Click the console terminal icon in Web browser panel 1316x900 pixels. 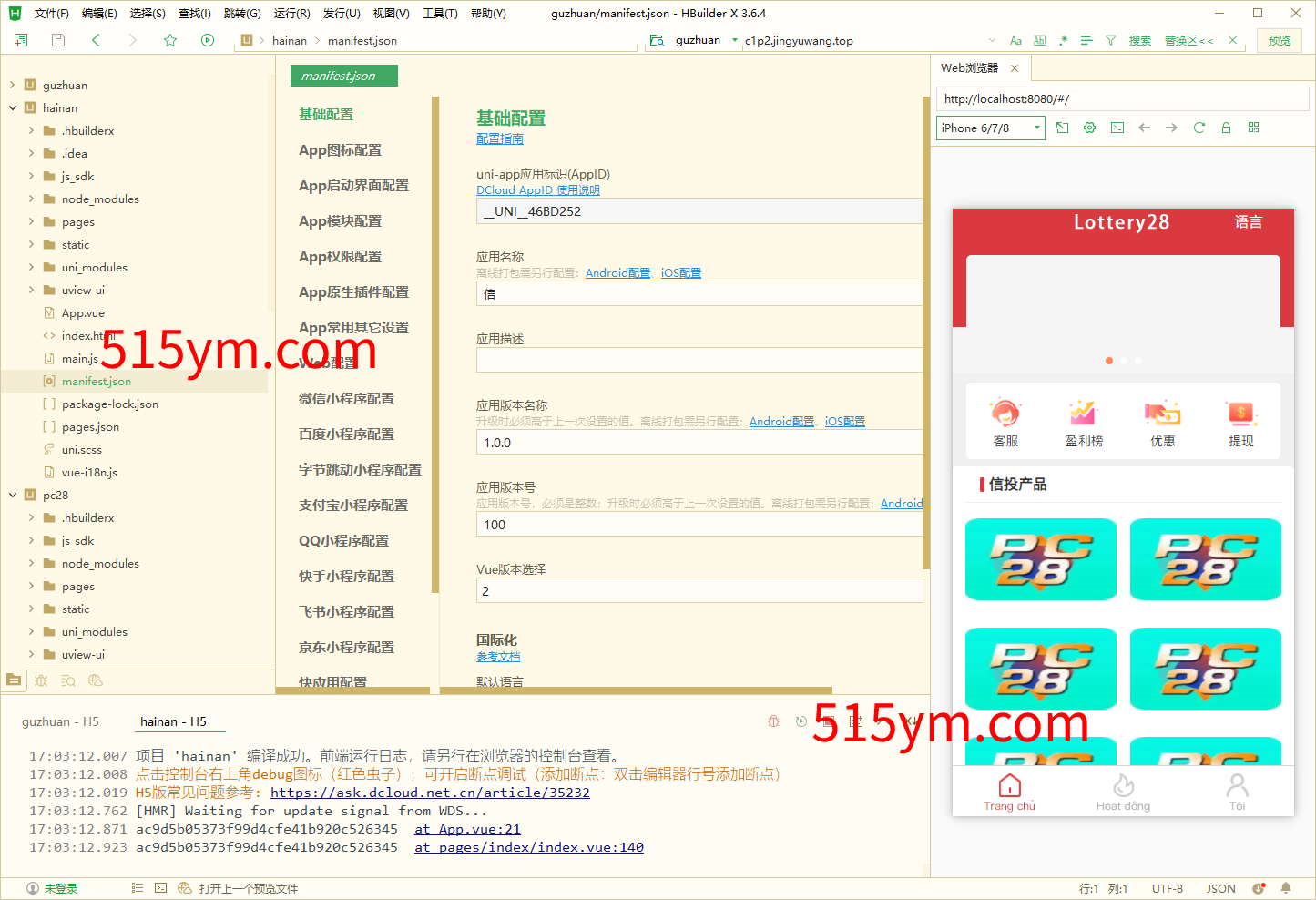pyautogui.click(x=1117, y=128)
